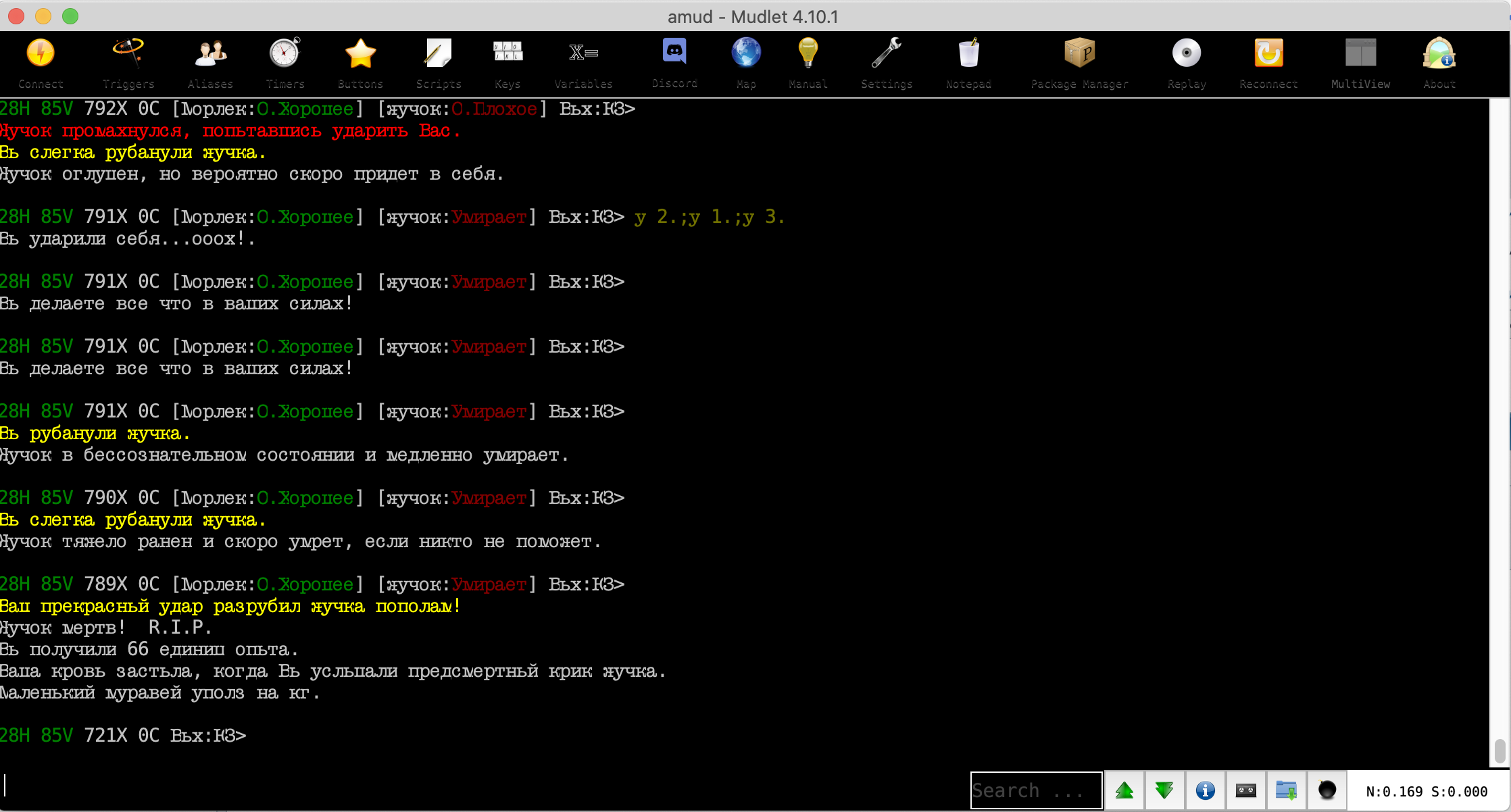Open the Map window
Viewport: 1511px width, 812px height.
(x=746, y=63)
